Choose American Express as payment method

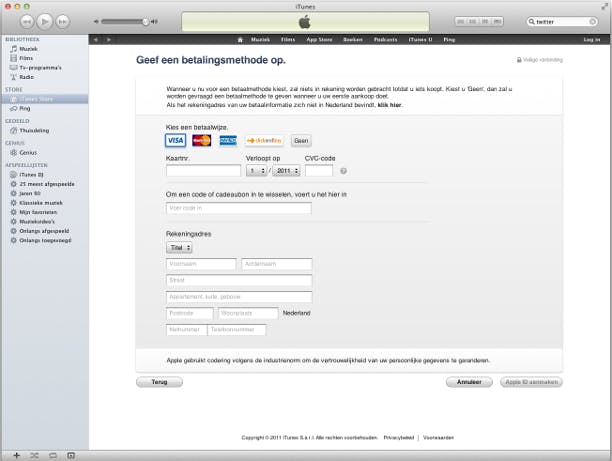click(228, 141)
